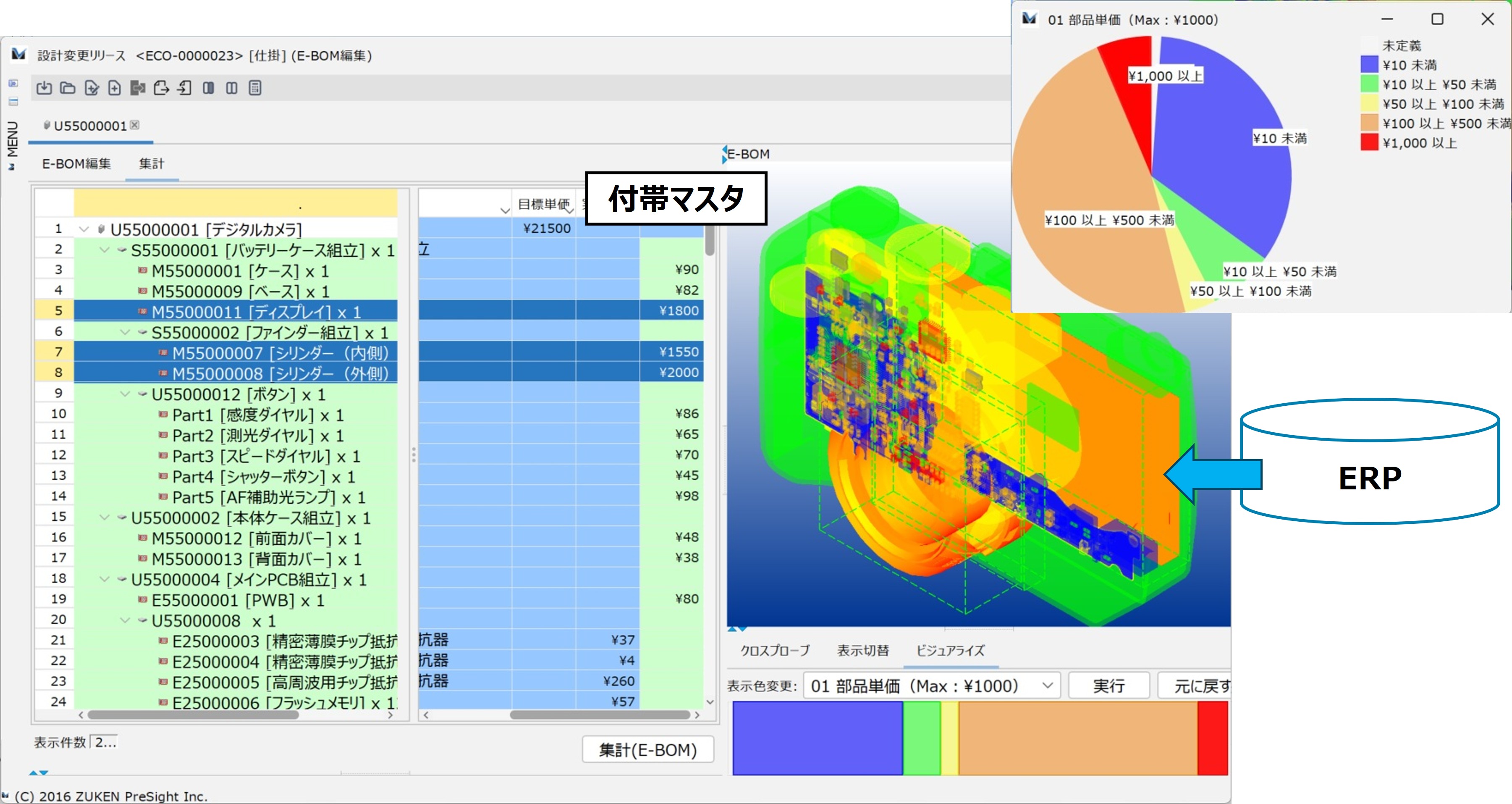
Task: Click the new document plus icon
Action: tap(115, 88)
